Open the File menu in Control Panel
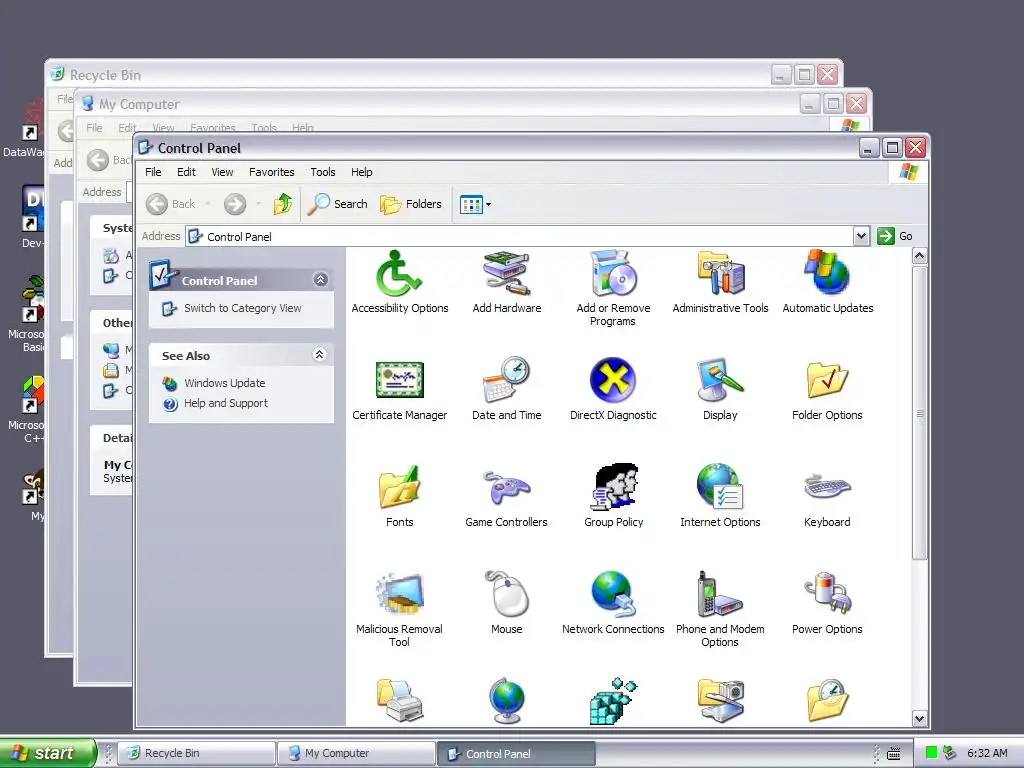The height and width of the screenshot is (768, 1024). [153, 172]
